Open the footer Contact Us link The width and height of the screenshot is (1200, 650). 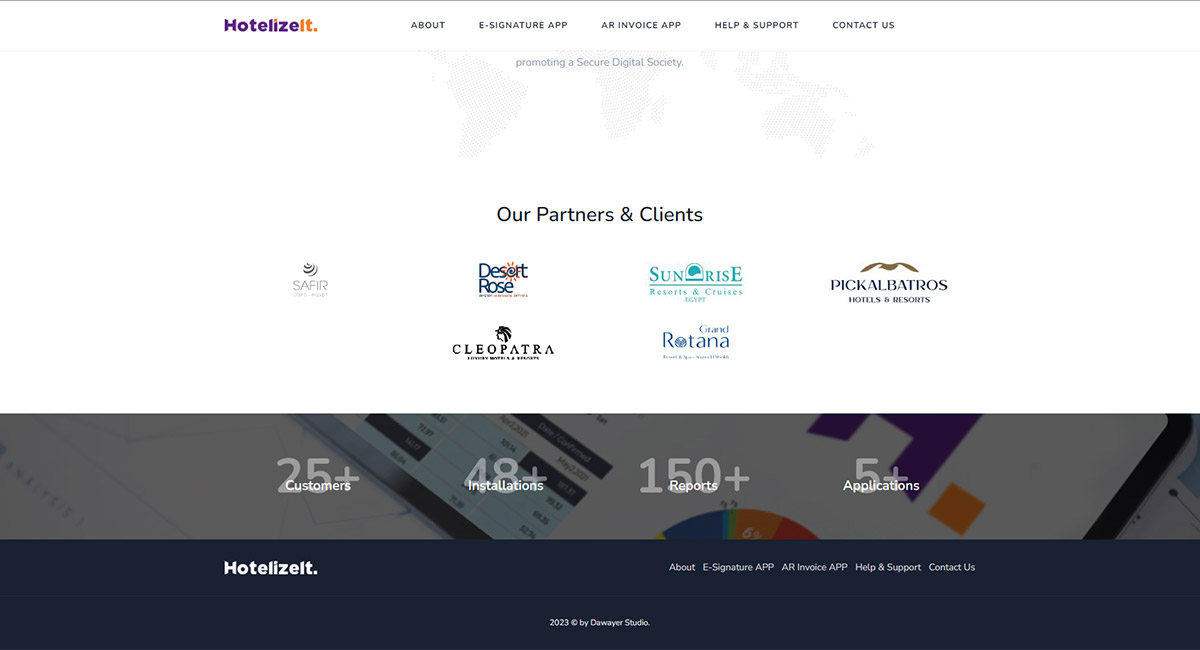point(951,567)
